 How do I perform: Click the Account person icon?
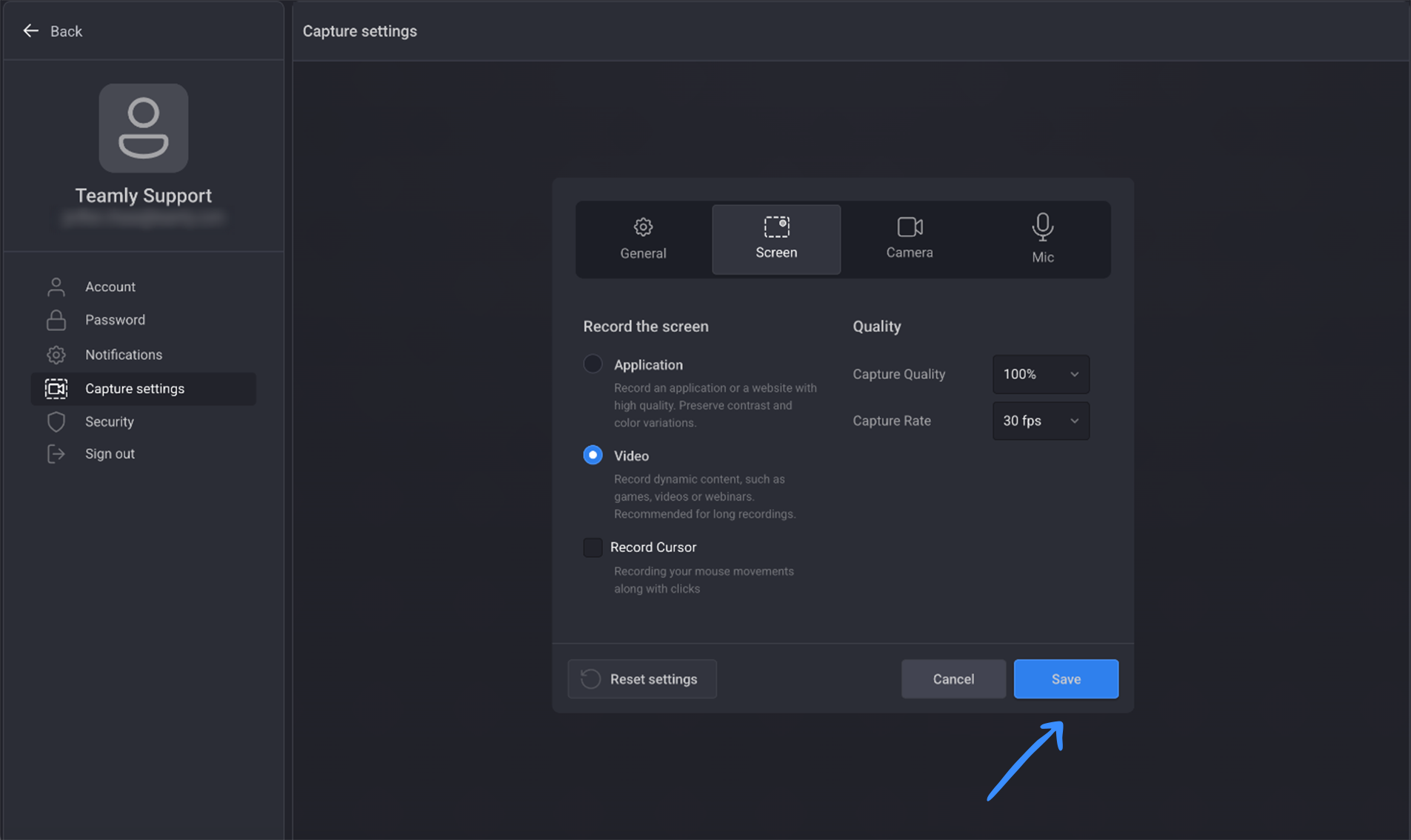point(56,287)
